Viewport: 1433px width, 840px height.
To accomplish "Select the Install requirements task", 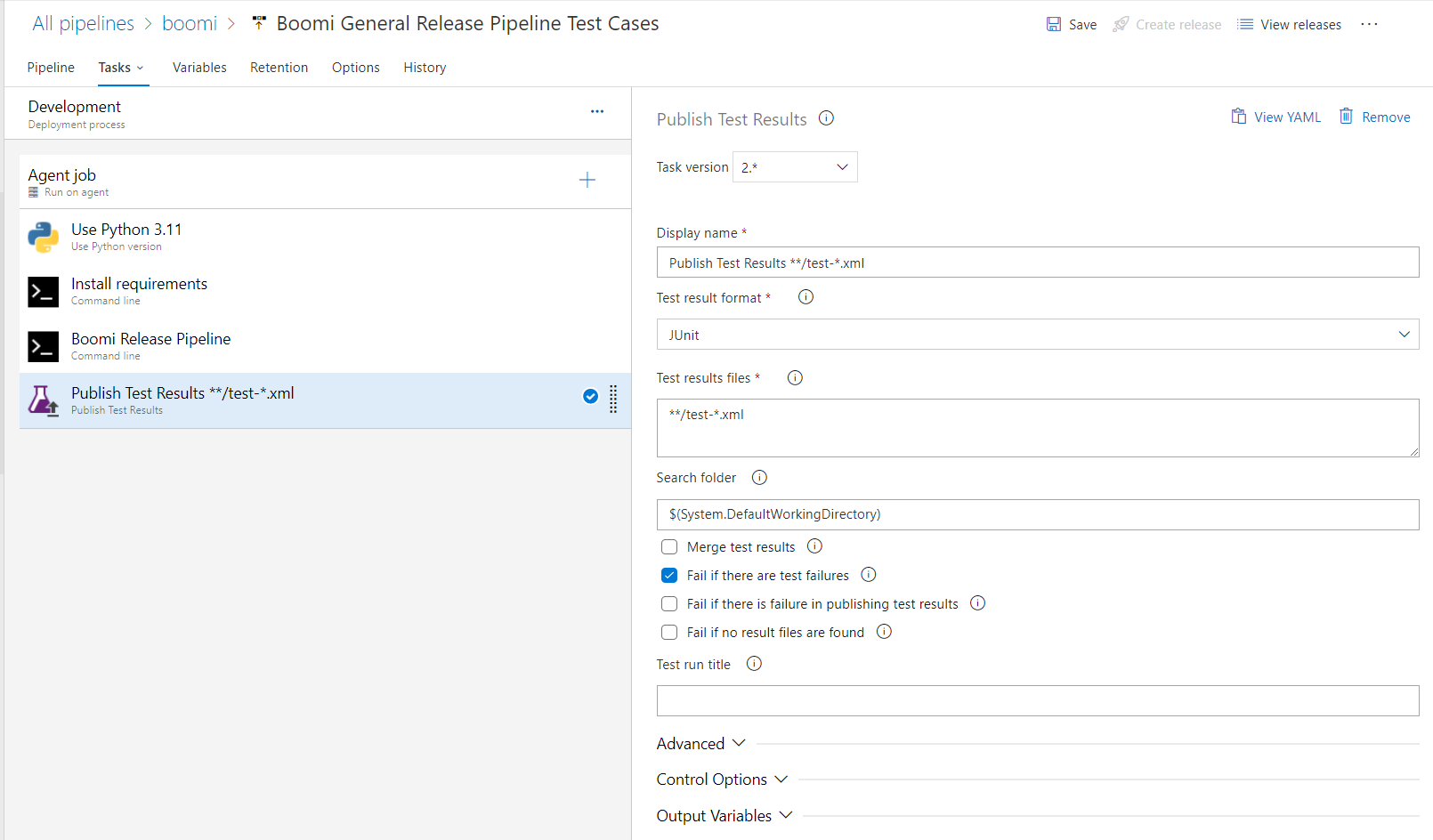I will [x=325, y=292].
